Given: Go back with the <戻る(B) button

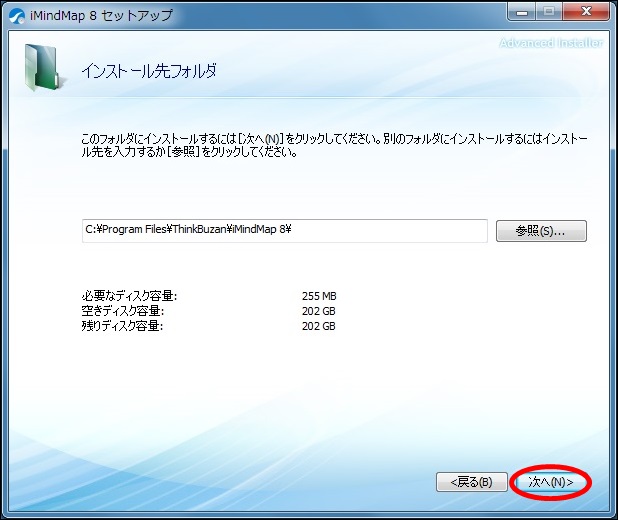Looking at the screenshot, I should [x=471, y=482].
